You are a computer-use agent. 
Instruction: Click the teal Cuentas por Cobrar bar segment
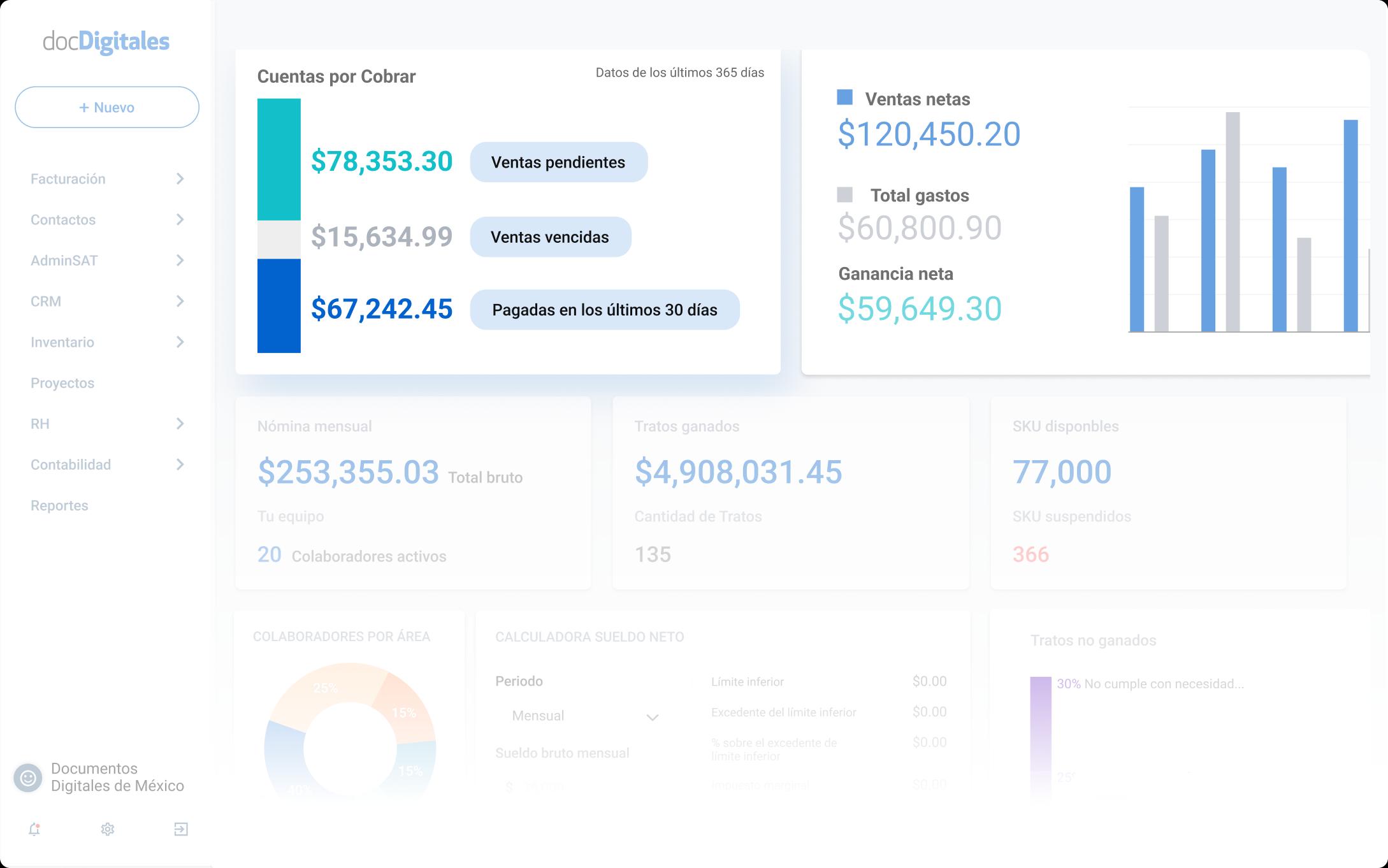[x=278, y=159]
